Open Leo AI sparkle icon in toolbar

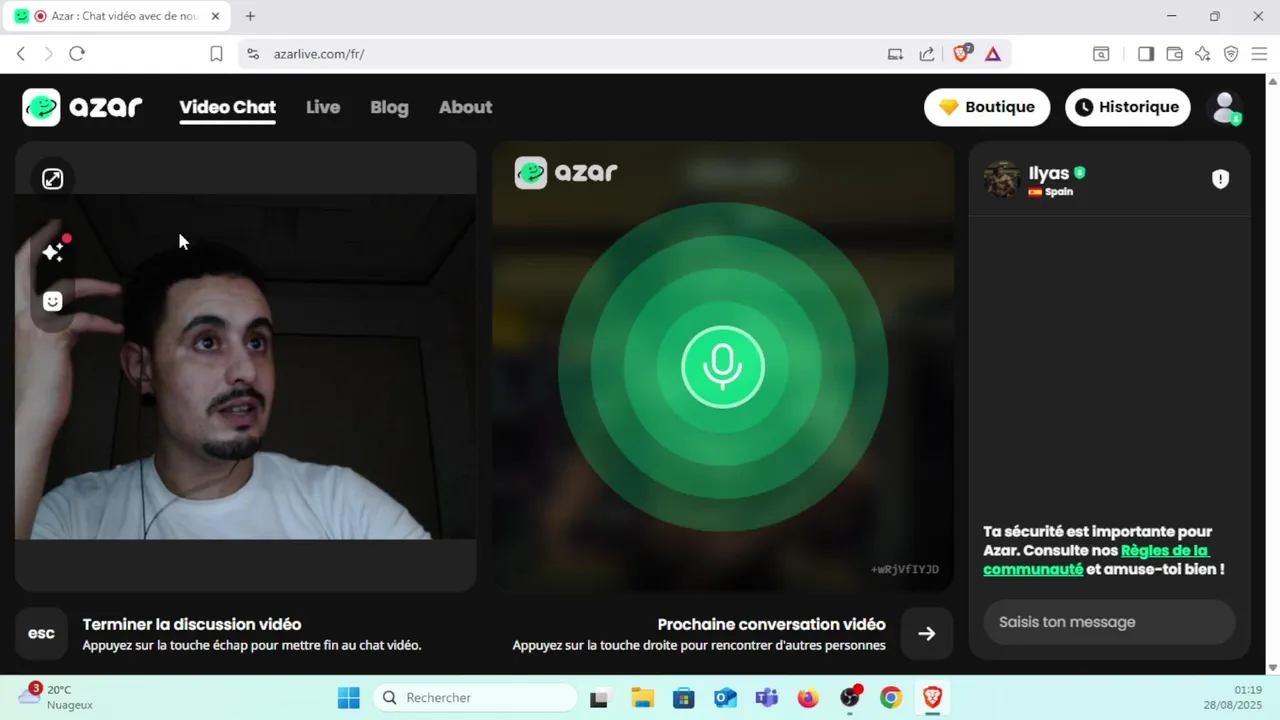(x=1203, y=54)
